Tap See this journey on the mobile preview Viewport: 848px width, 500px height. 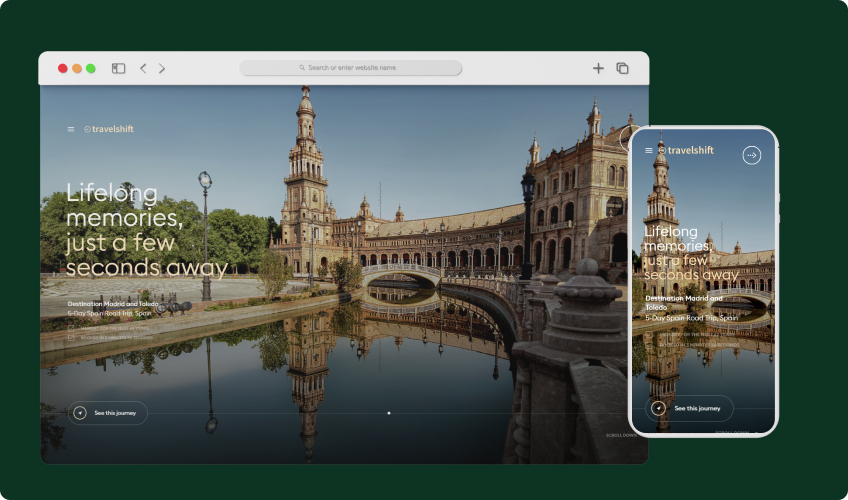[697, 408]
